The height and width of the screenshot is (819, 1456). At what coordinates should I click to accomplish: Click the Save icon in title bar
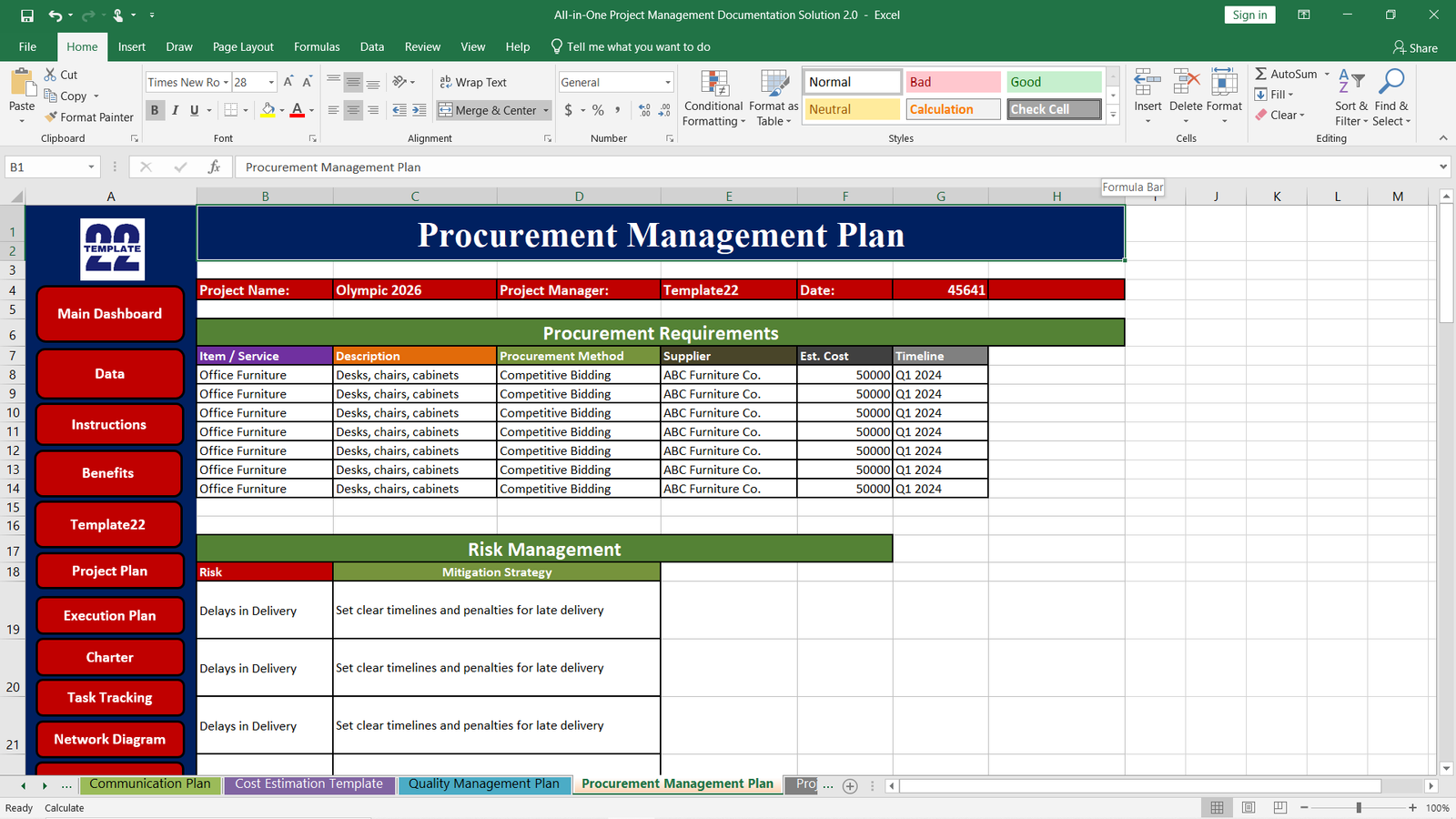pyautogui.click(x=27, y=15)
